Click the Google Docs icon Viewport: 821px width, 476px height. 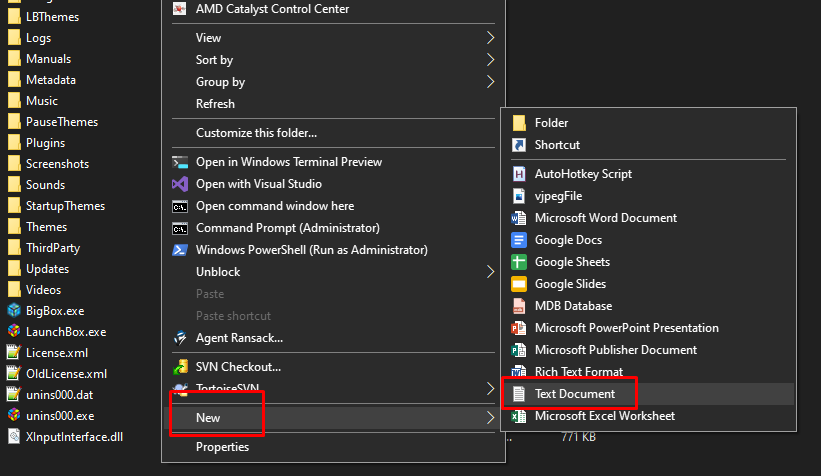(x=519, y=240)
